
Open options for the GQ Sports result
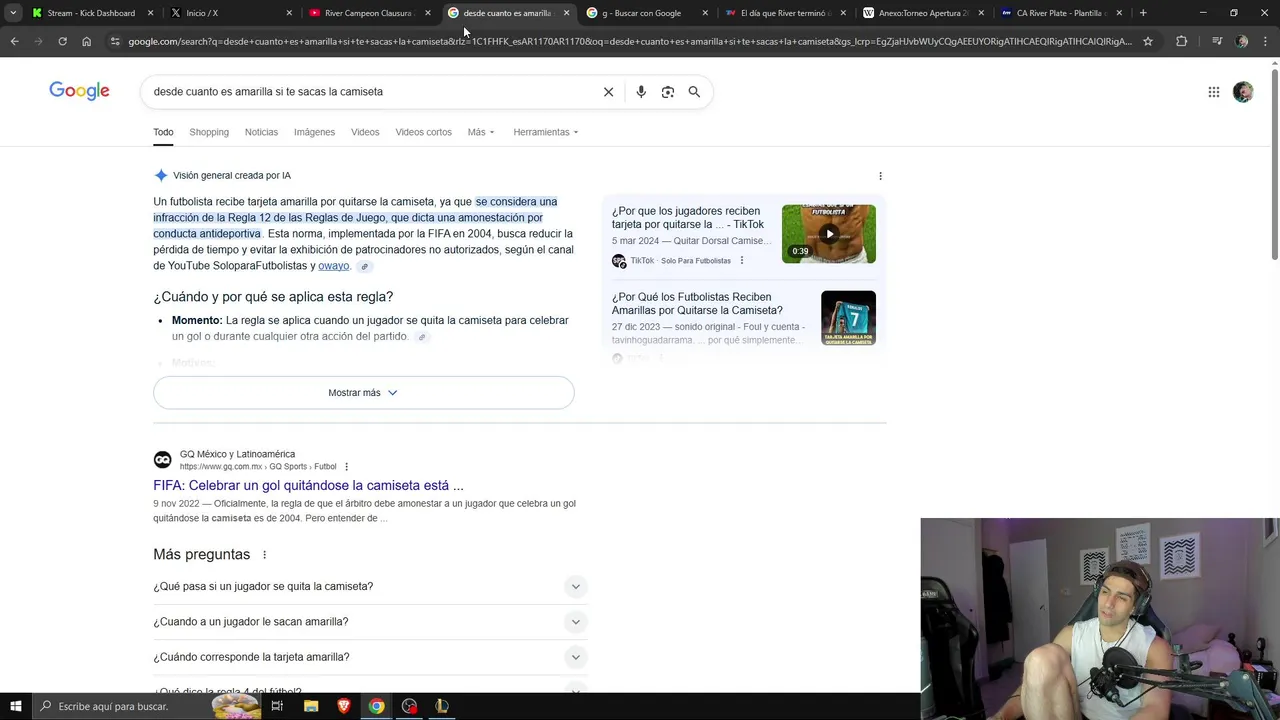click(346, 467)
